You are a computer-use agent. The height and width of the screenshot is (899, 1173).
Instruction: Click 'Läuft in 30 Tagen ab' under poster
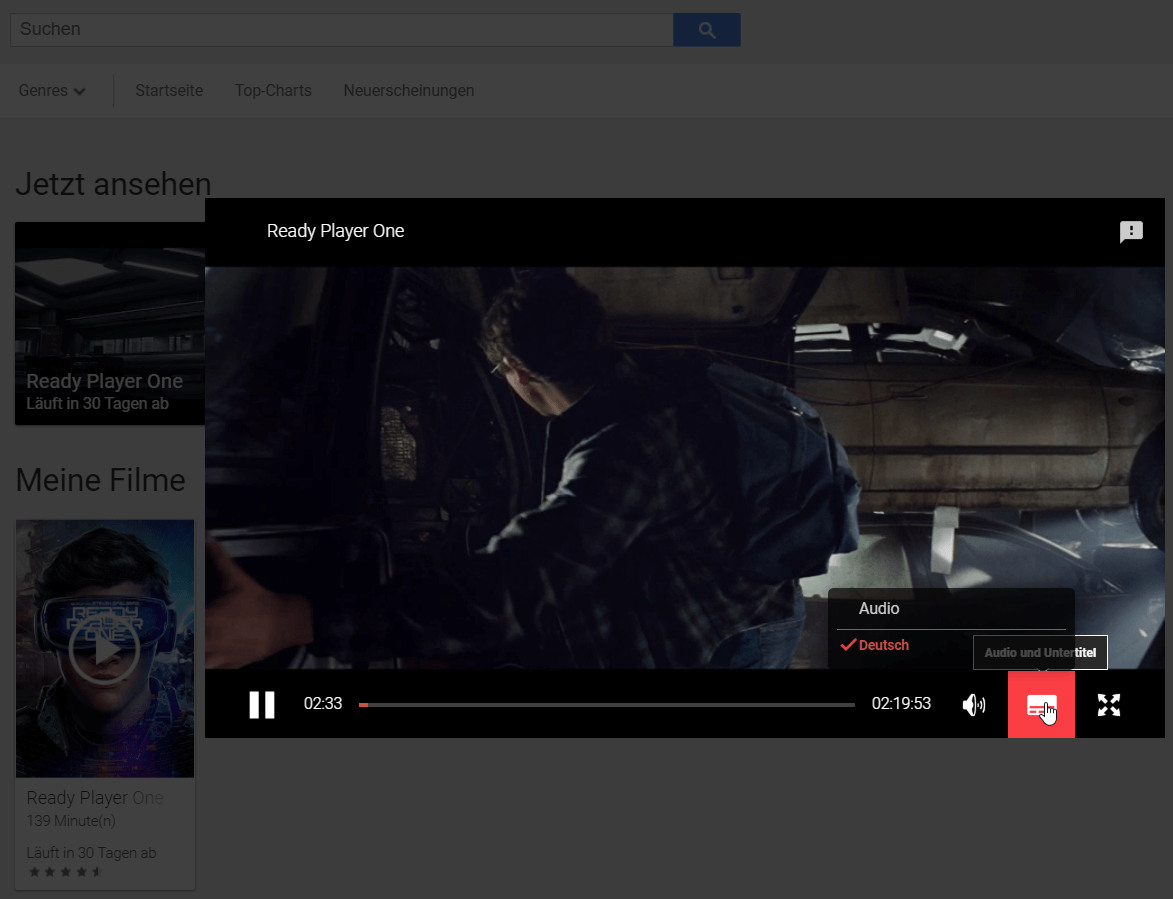(x=91, y=853)
